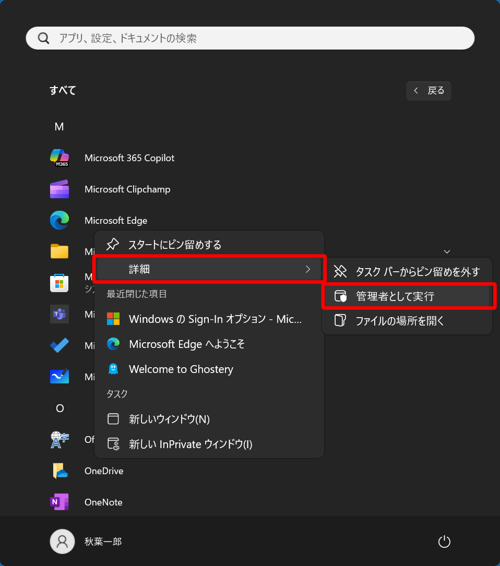Screen dimensions: 500x566
Task: Open the 詳細 context menu item
Action: tap(209, 269)
